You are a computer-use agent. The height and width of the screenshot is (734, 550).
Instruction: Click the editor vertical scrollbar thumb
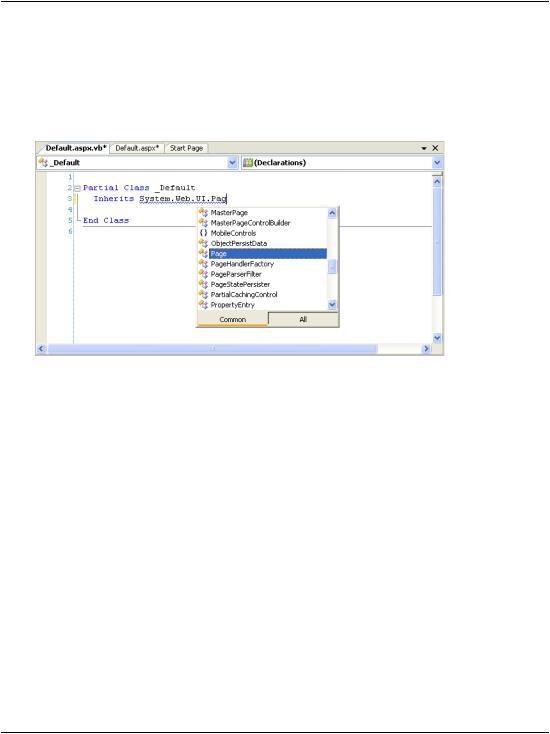(437, 242)
